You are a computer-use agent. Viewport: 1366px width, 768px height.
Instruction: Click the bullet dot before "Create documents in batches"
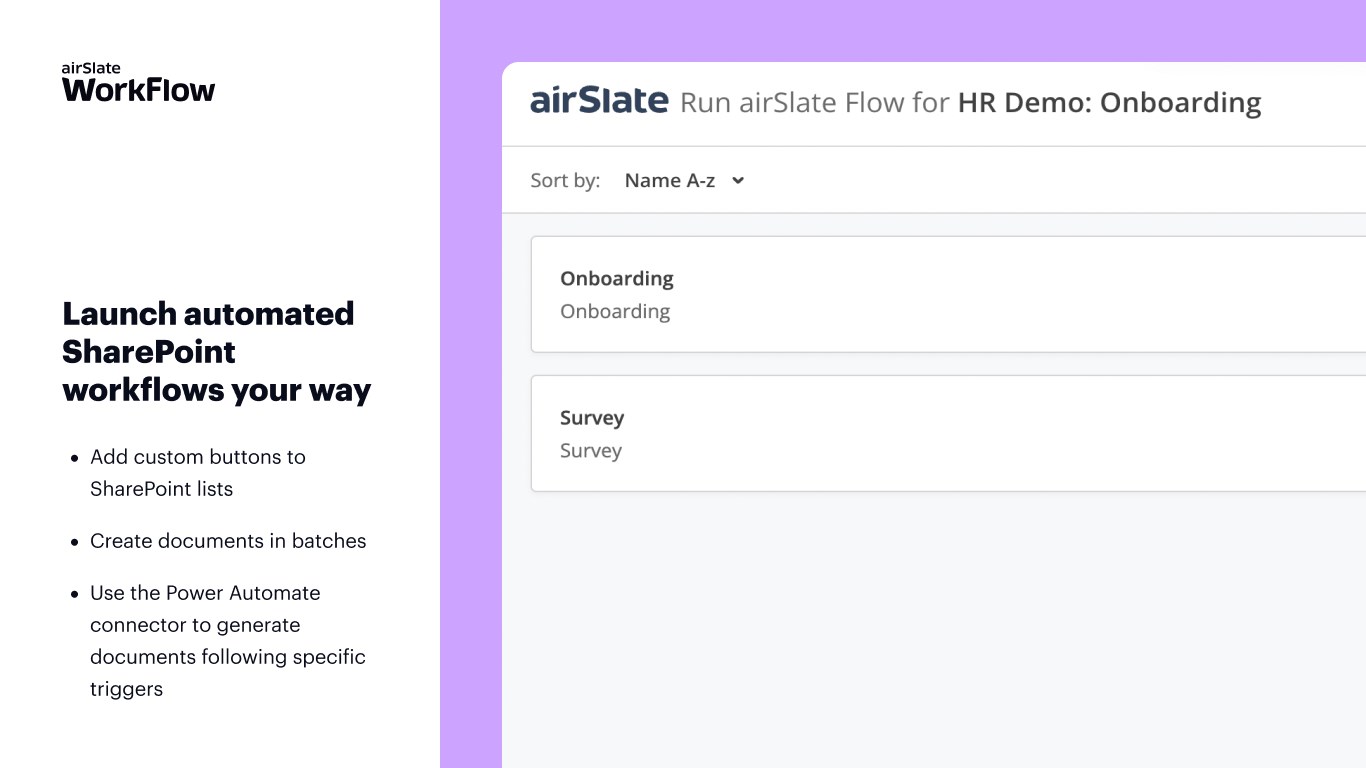point(75,542)
